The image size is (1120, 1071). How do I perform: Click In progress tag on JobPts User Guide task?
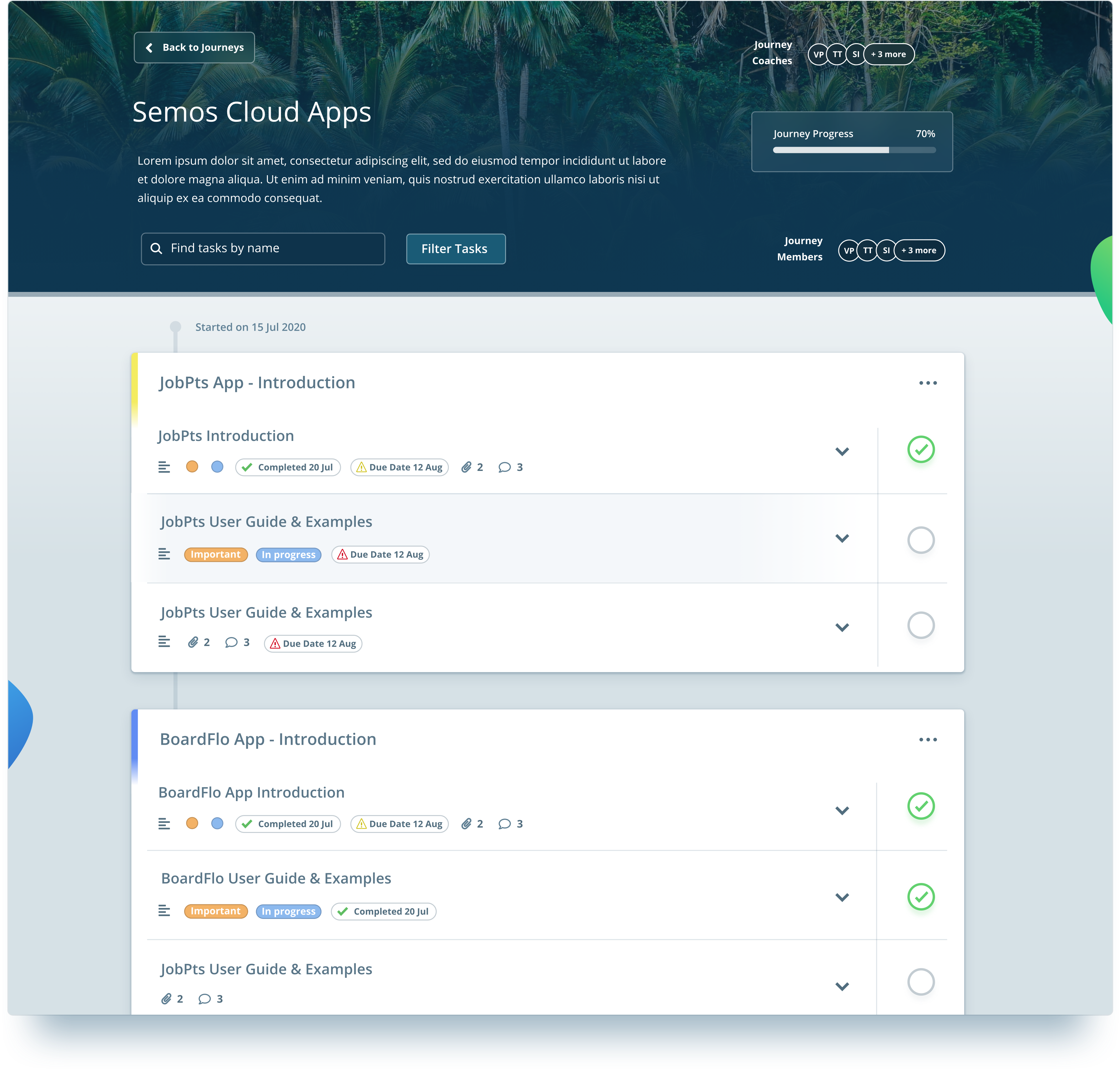coord(288,554)
